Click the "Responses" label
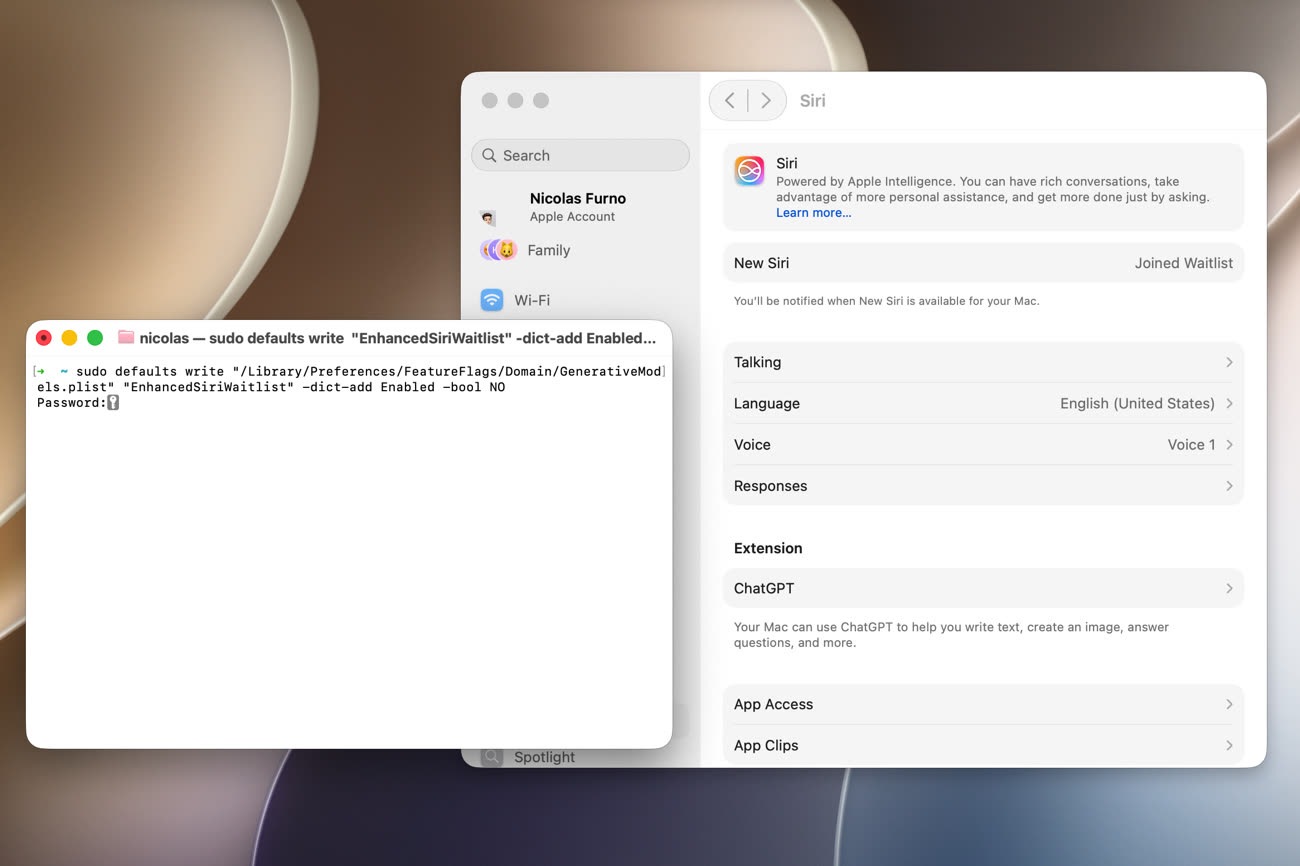This screenshot has height=866, width=1300. (771, 485)
